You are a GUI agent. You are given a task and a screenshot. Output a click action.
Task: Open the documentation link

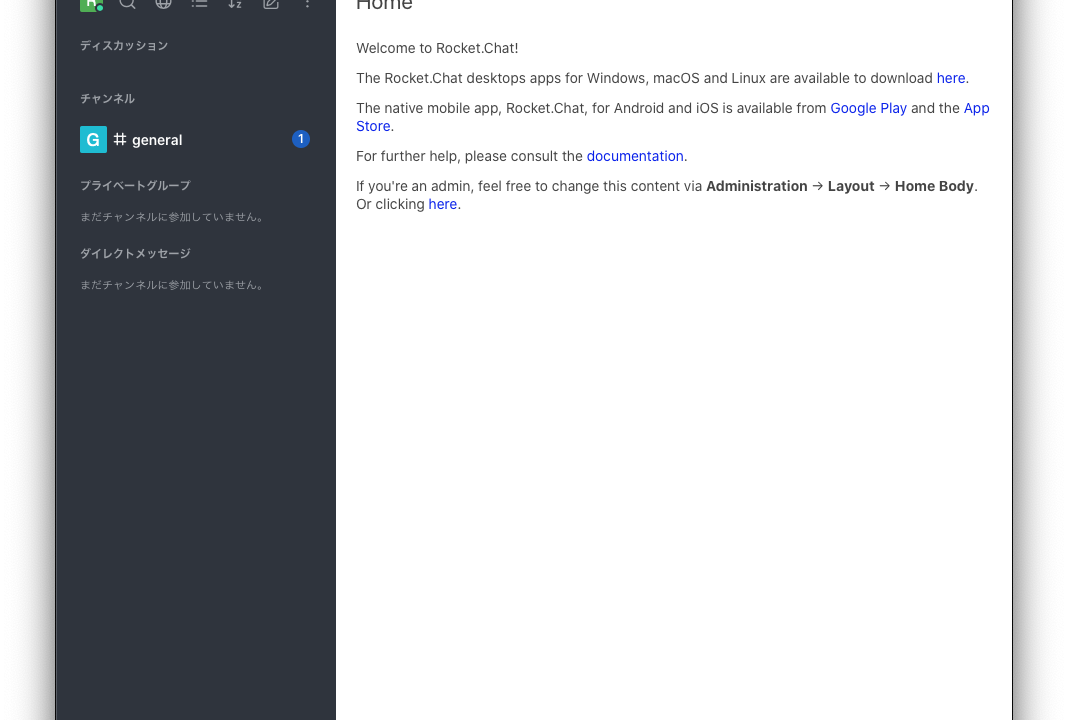[x=635, y=156]
